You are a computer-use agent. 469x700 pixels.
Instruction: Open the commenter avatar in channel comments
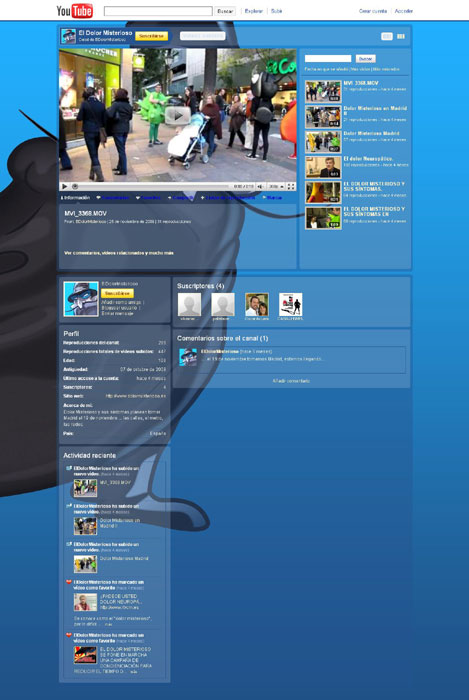coord(188,357)
